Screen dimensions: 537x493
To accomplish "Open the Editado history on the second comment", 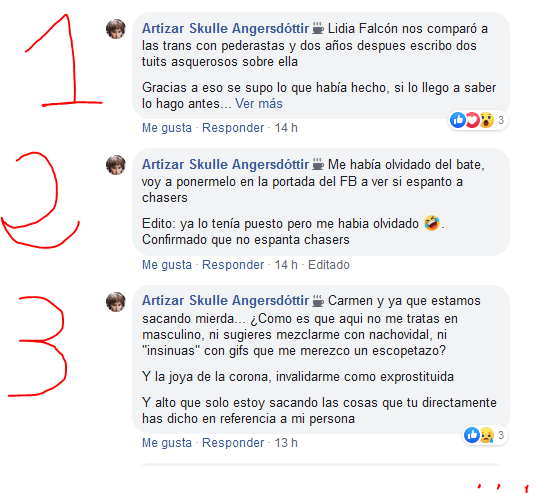I will (329, 265).
